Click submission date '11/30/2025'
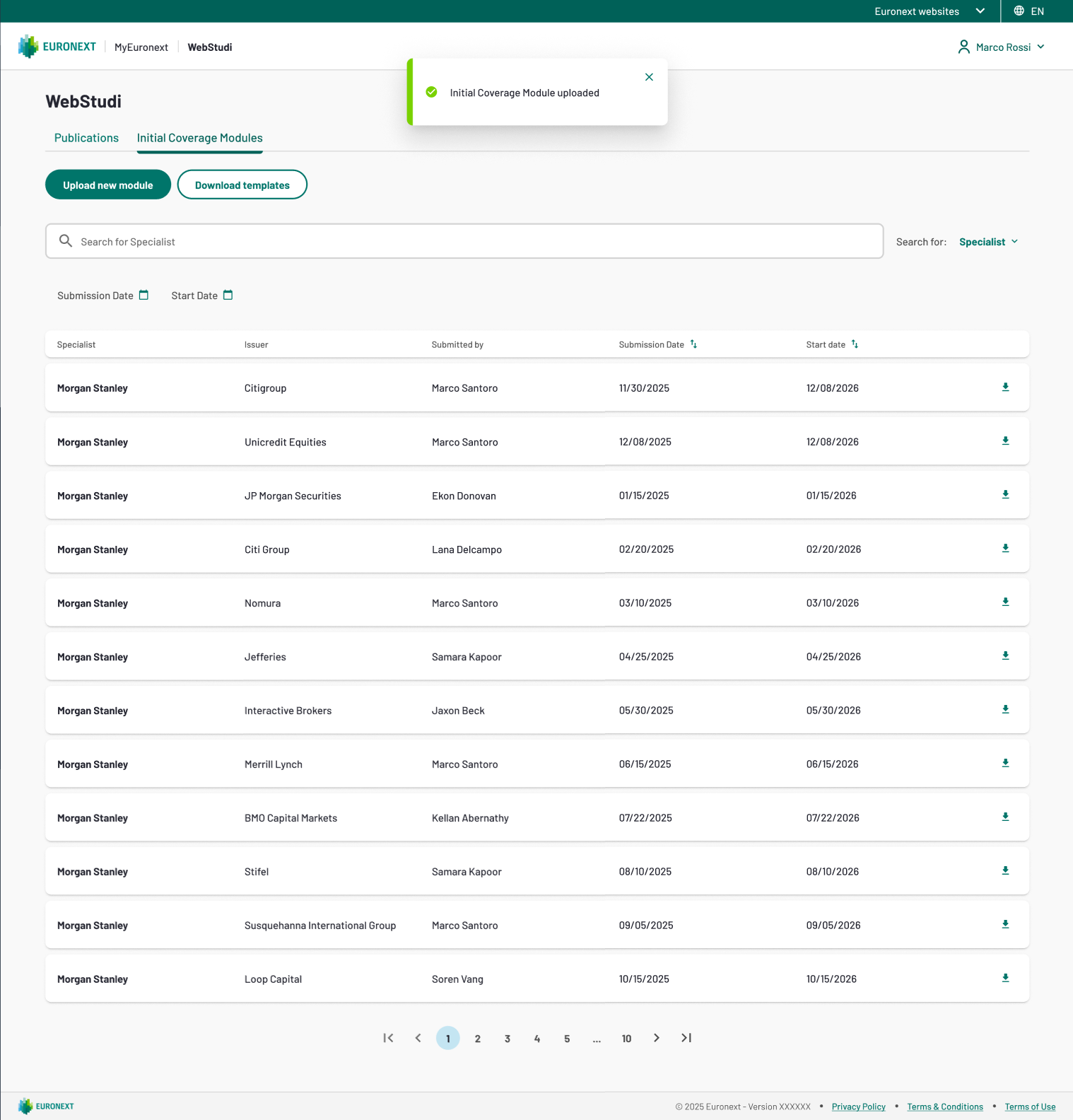This screenshot has width=1073, height=1120. [x=644, y=388]
